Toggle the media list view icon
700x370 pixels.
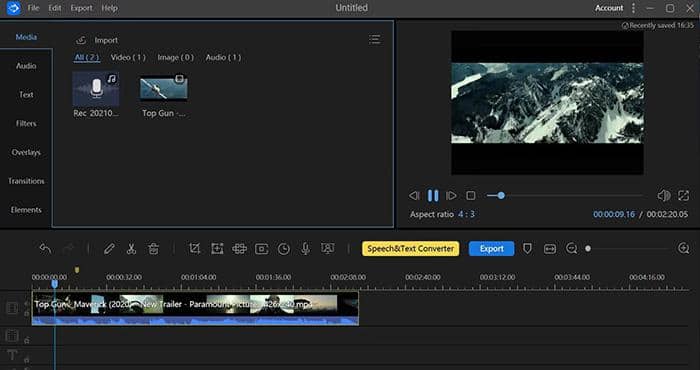(375, 40)
